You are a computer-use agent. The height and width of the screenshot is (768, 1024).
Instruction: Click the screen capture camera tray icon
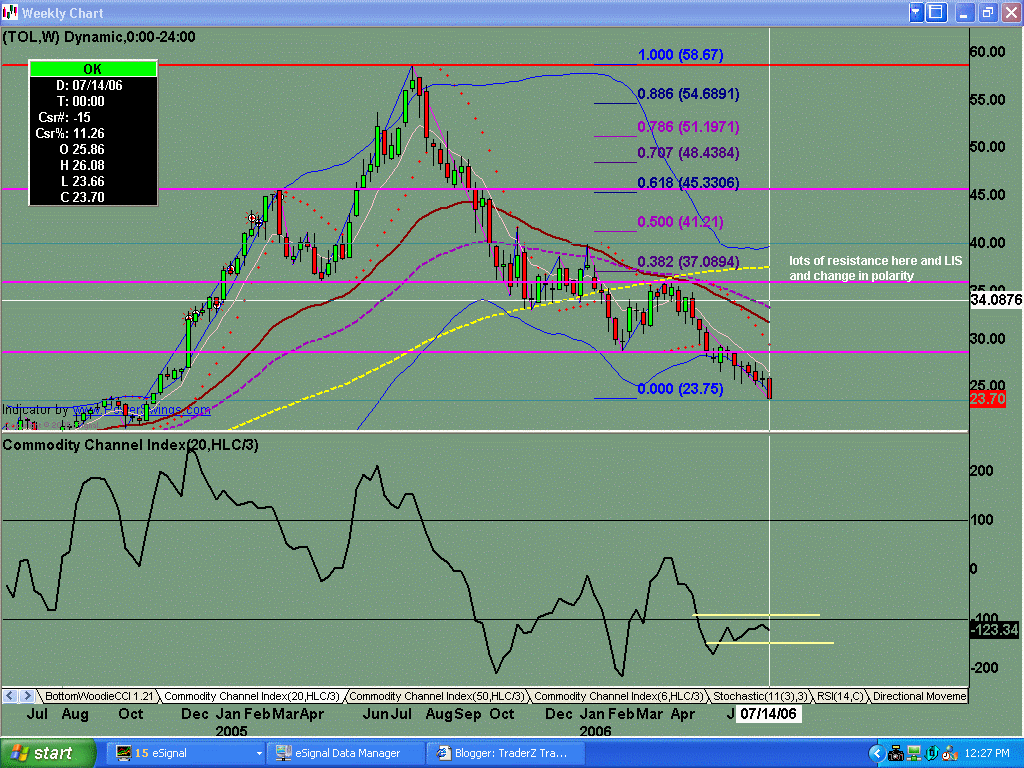pos(896,754)
